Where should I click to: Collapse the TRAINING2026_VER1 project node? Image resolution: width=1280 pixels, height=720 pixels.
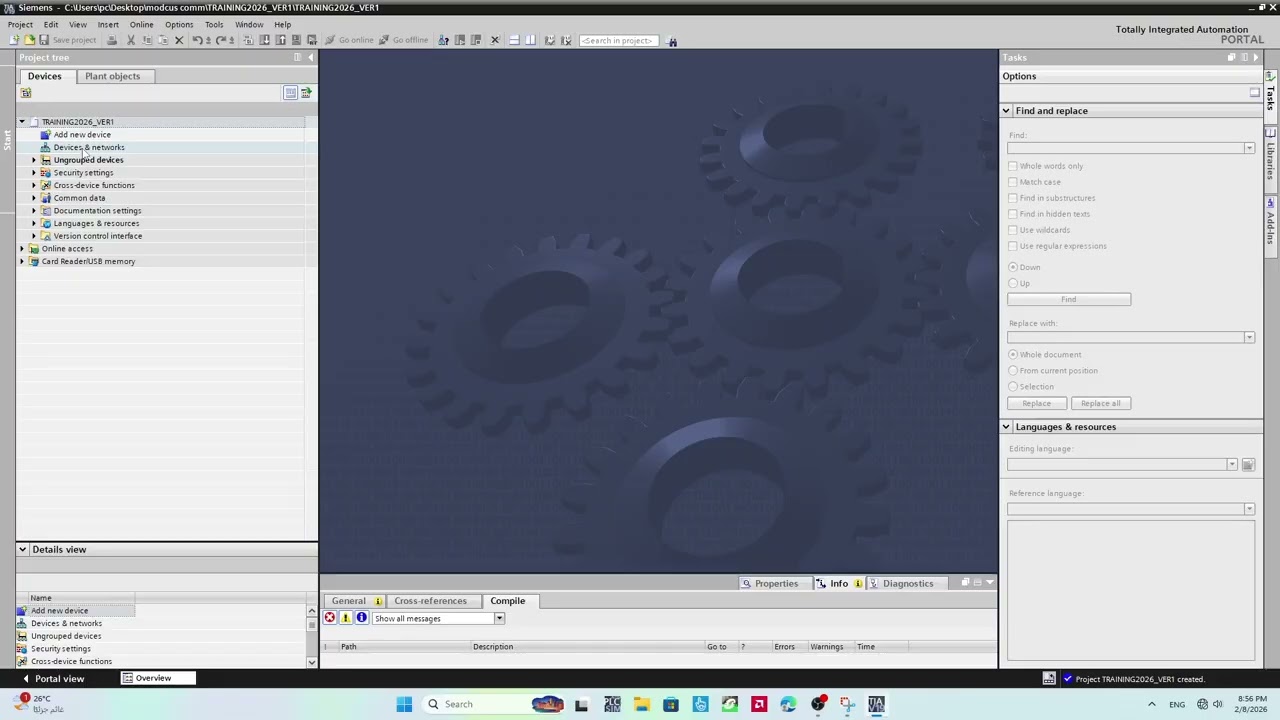point(22,122)
